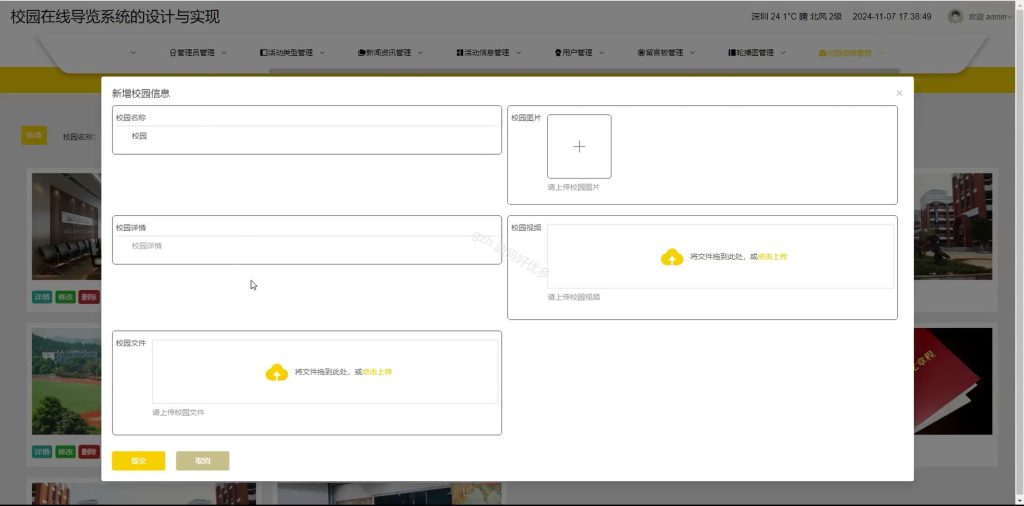Screen dimensions: 1024x506
Task: Focus the 校园名称 input field
Action: pos(307,136)
